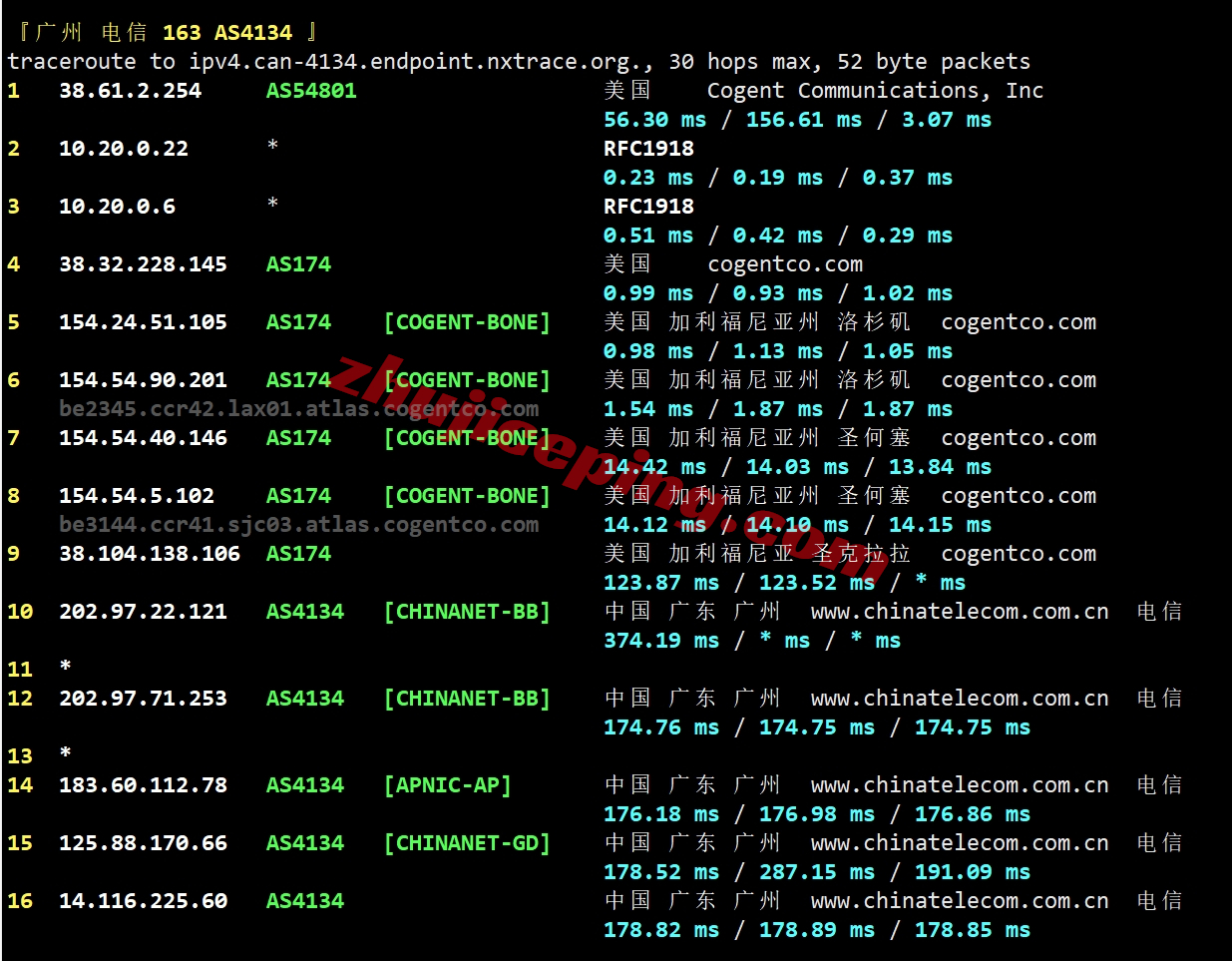This screenshot has height=961, width=1232.
Task: Select latency value 178.82 ms
Action: [x=660, y=930]
